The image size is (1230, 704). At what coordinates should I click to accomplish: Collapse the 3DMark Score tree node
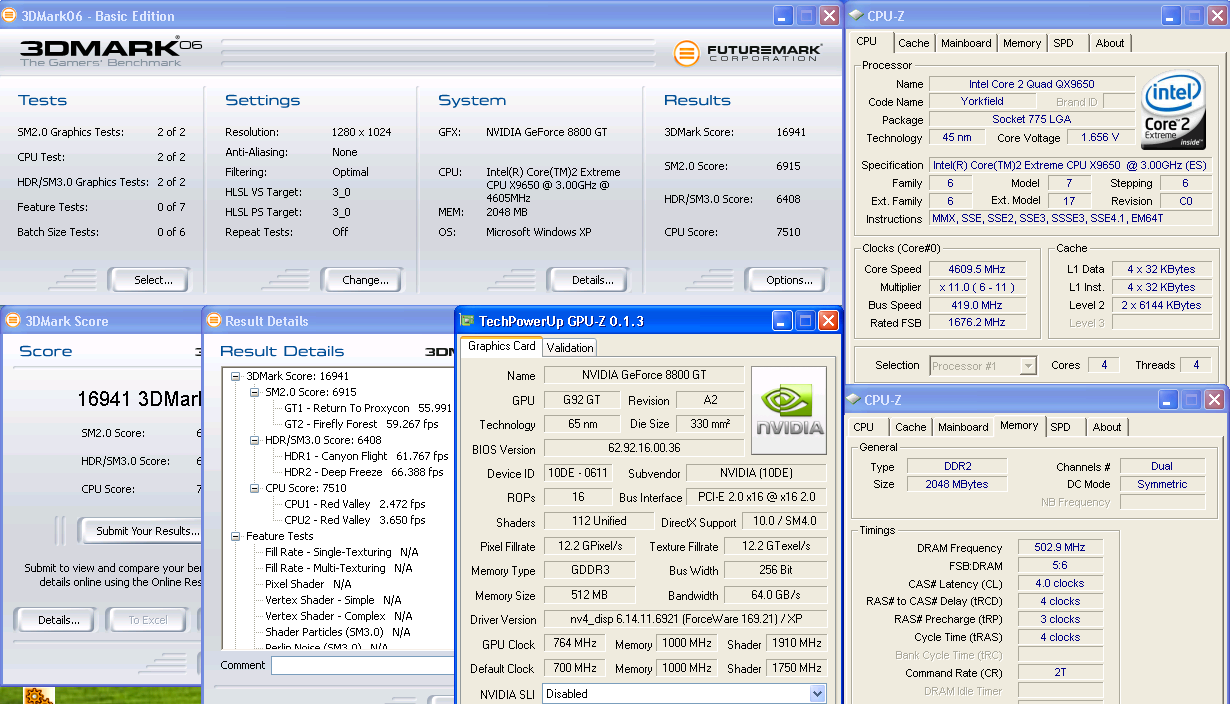point(235,377)
